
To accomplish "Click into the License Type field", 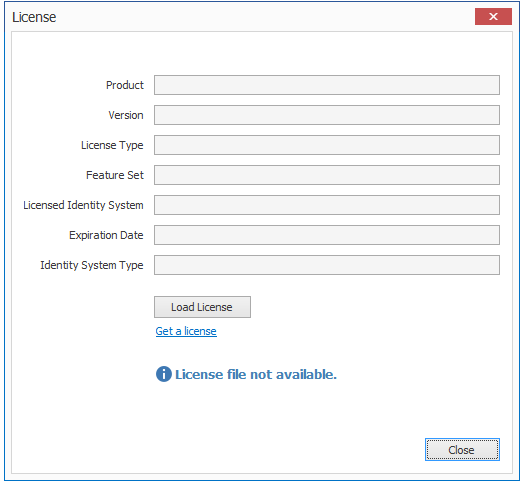I will pyautogui.click(x=327, y=145).
